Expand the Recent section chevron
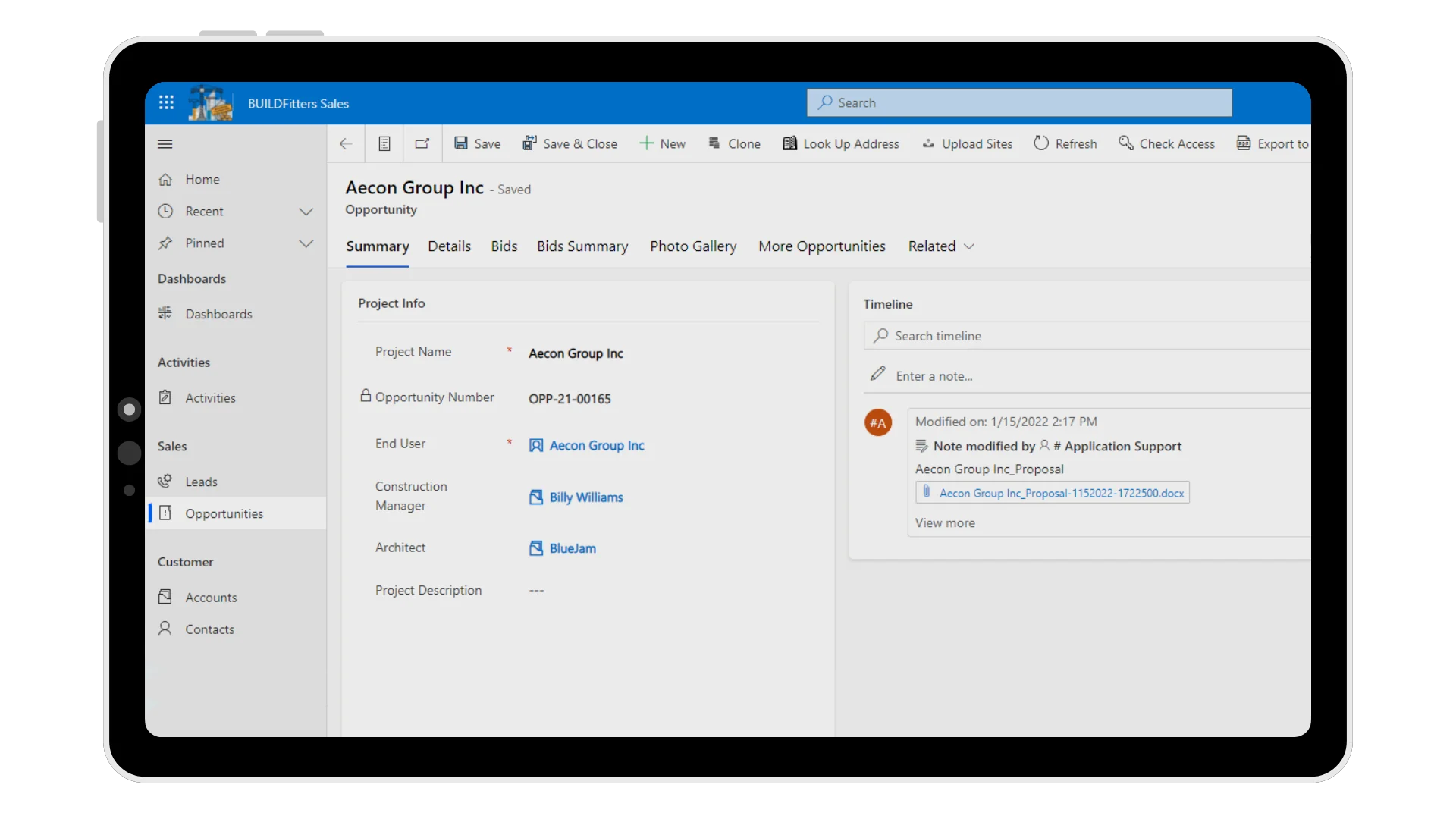Viewport: 1456px width, 819px height. click(x=306, y=212)
